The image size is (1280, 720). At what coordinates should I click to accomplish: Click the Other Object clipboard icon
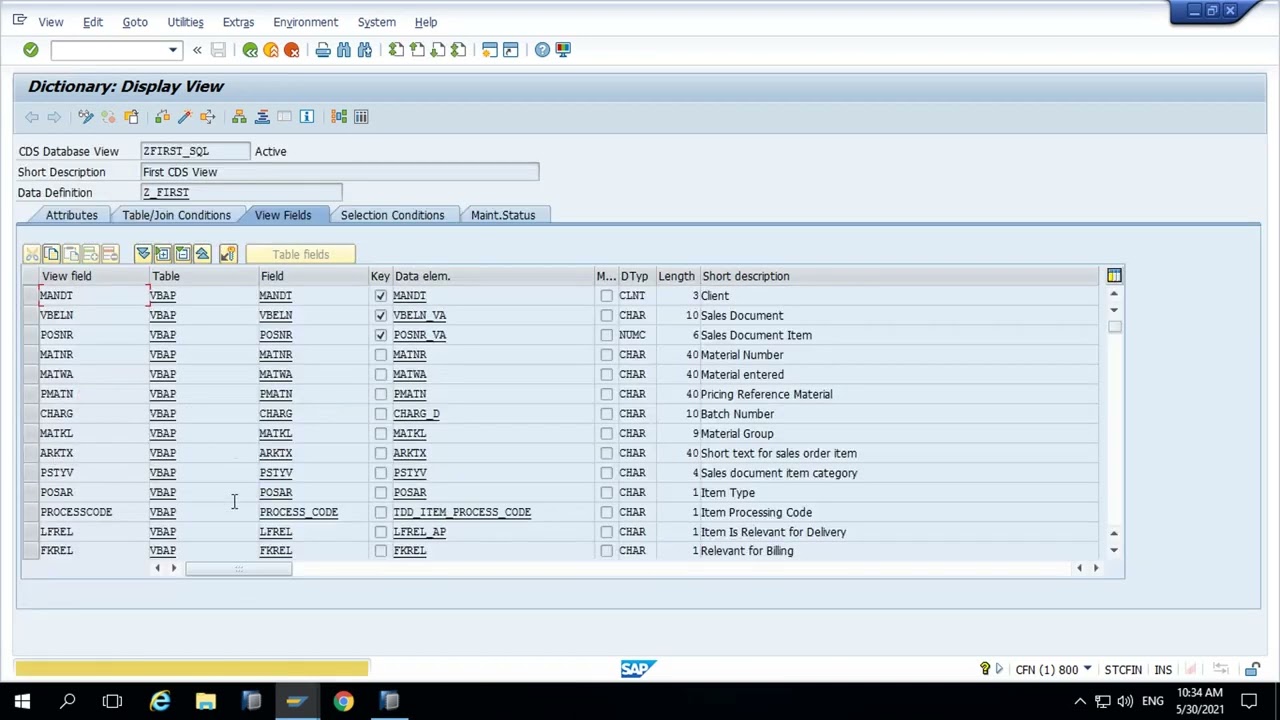131,117
